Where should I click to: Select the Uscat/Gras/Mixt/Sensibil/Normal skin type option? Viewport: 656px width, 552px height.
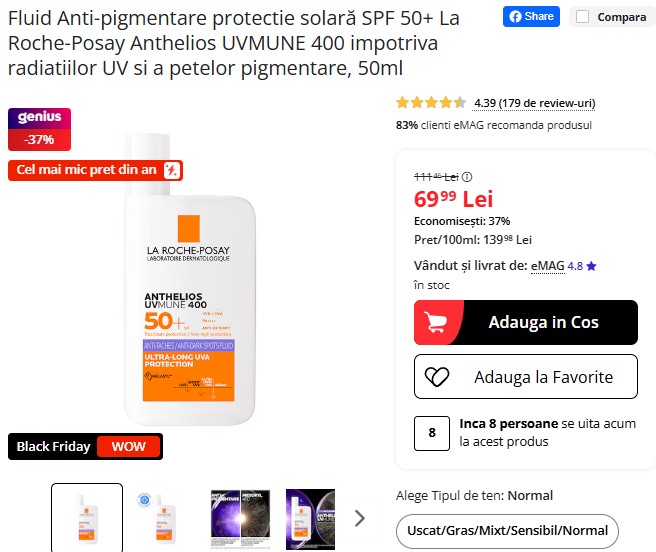click(507, 531)
